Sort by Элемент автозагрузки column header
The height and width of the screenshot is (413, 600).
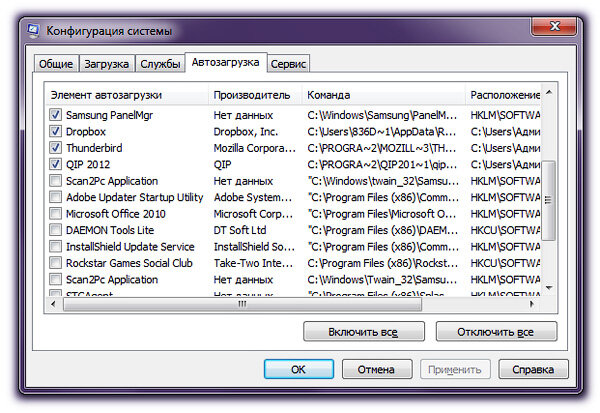click(x=127, y=95)
